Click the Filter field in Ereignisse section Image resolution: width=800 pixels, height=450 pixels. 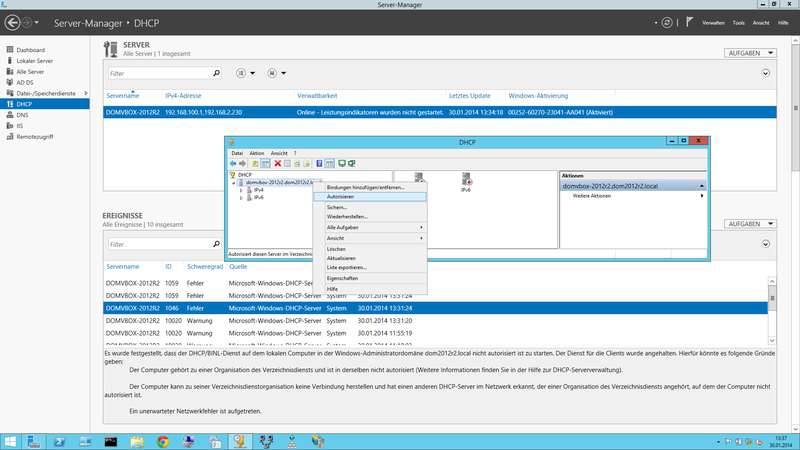(158, 243)
